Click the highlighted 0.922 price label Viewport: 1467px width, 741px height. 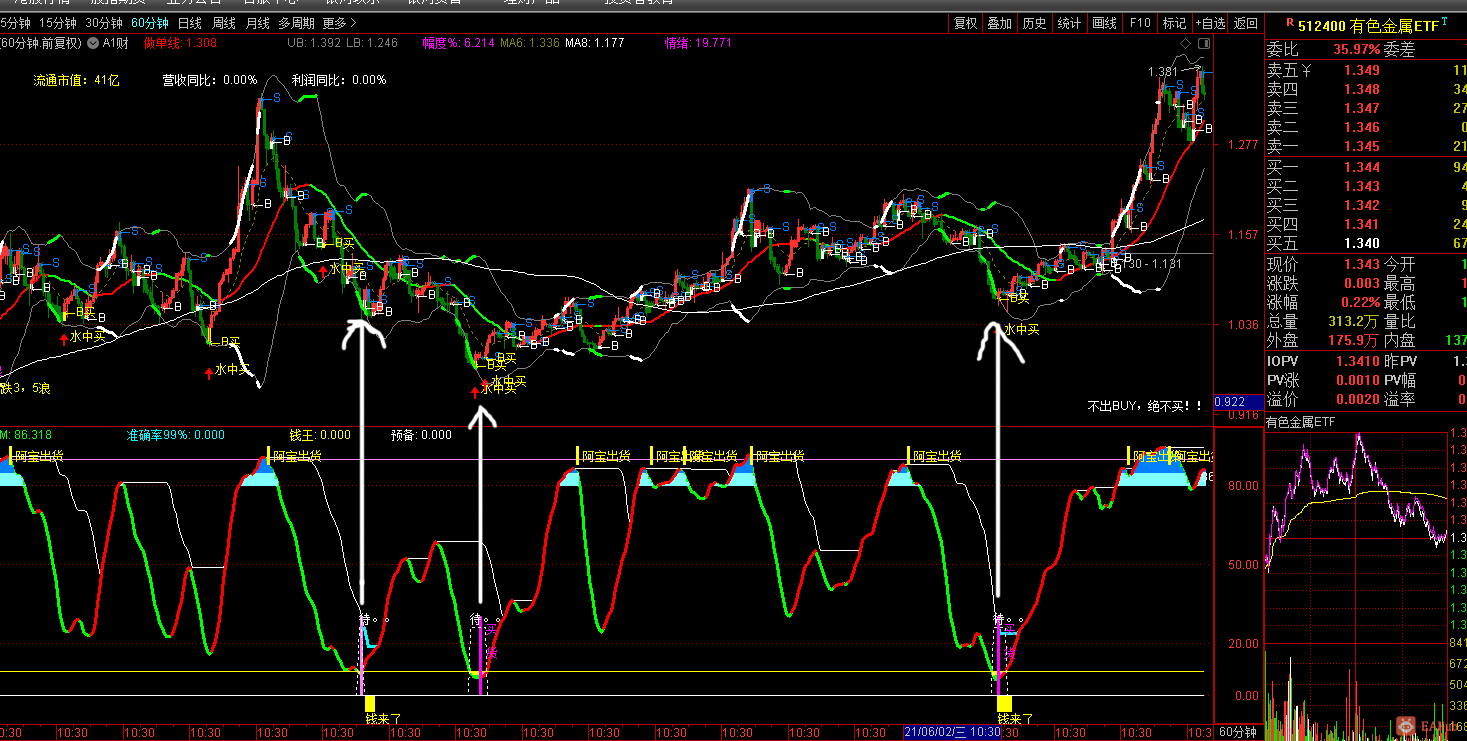coord(1236,402)
